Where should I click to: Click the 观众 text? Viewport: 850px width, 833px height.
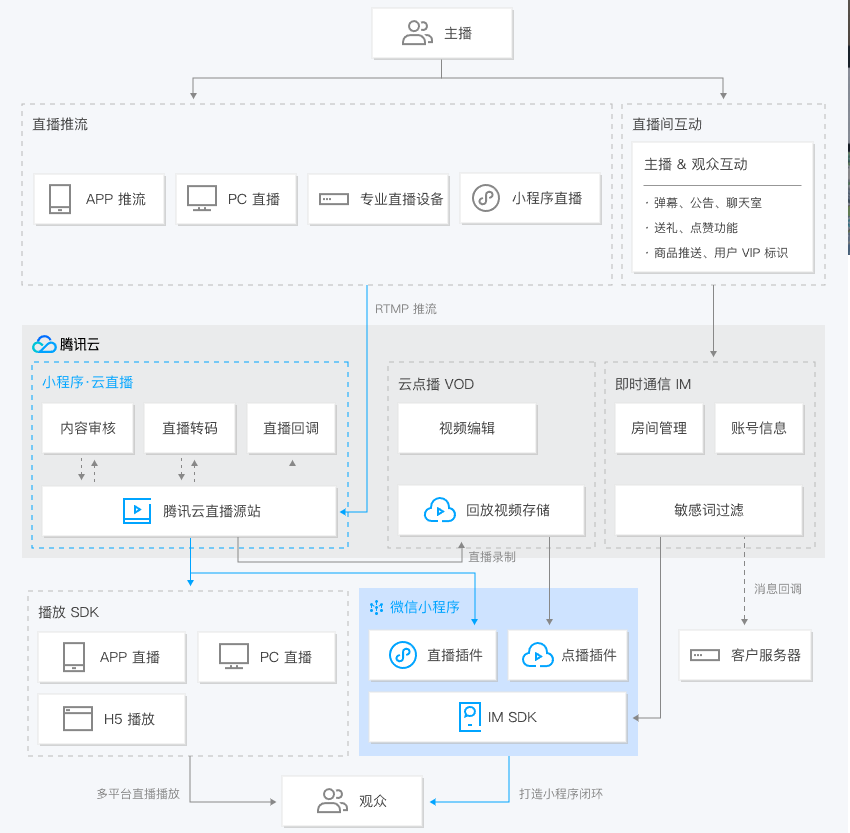373,801
